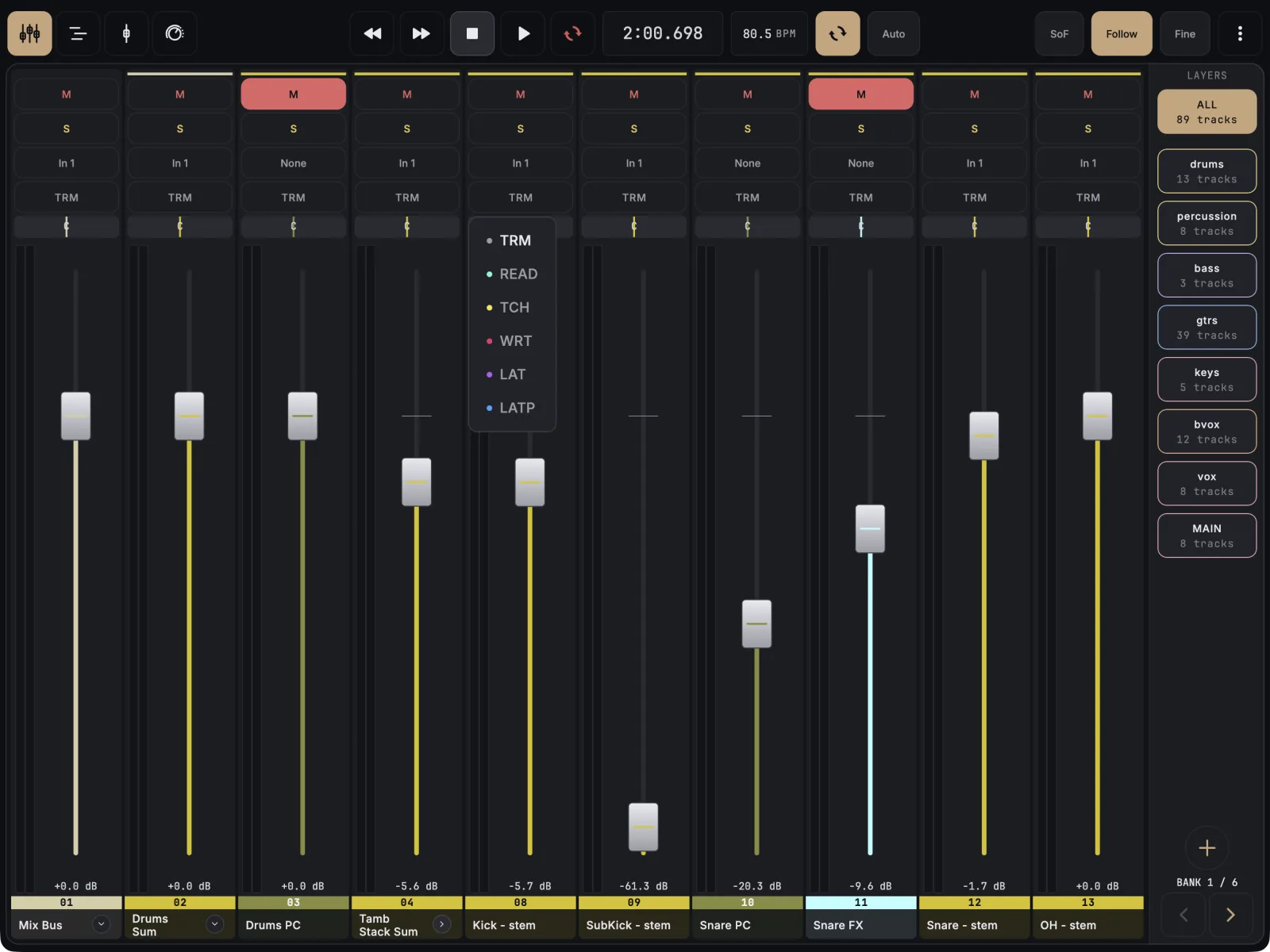Go to previous bank with left arrow
Image resolution: width=1270 pixels, height=952 pixels.
click(1183, 915)
